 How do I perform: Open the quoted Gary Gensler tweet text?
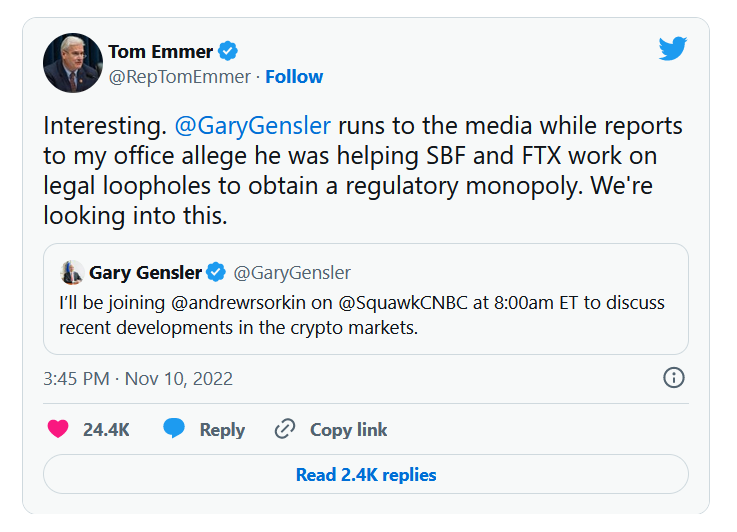tap(361, 314)
